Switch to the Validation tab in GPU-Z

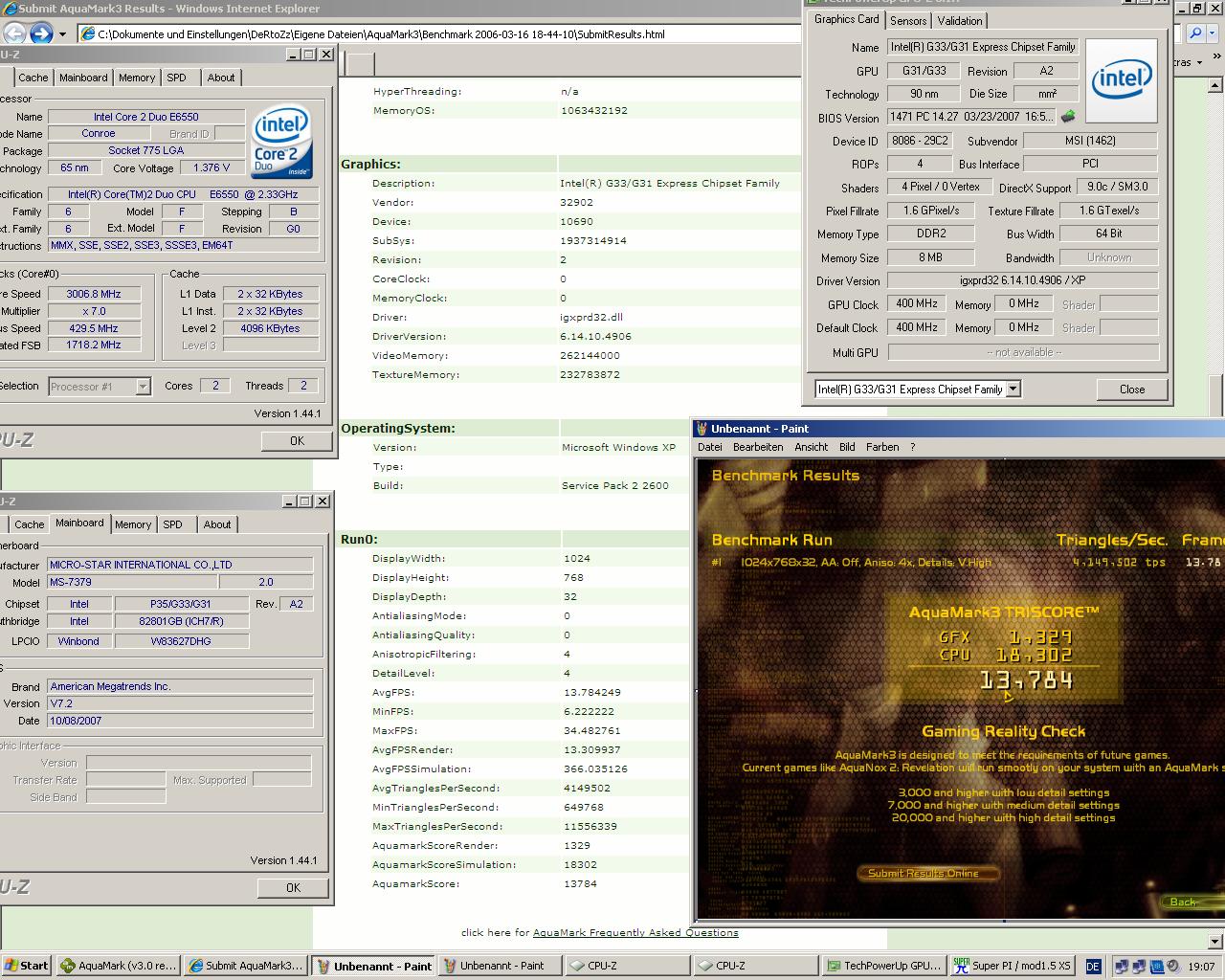(x=960, y=20)
